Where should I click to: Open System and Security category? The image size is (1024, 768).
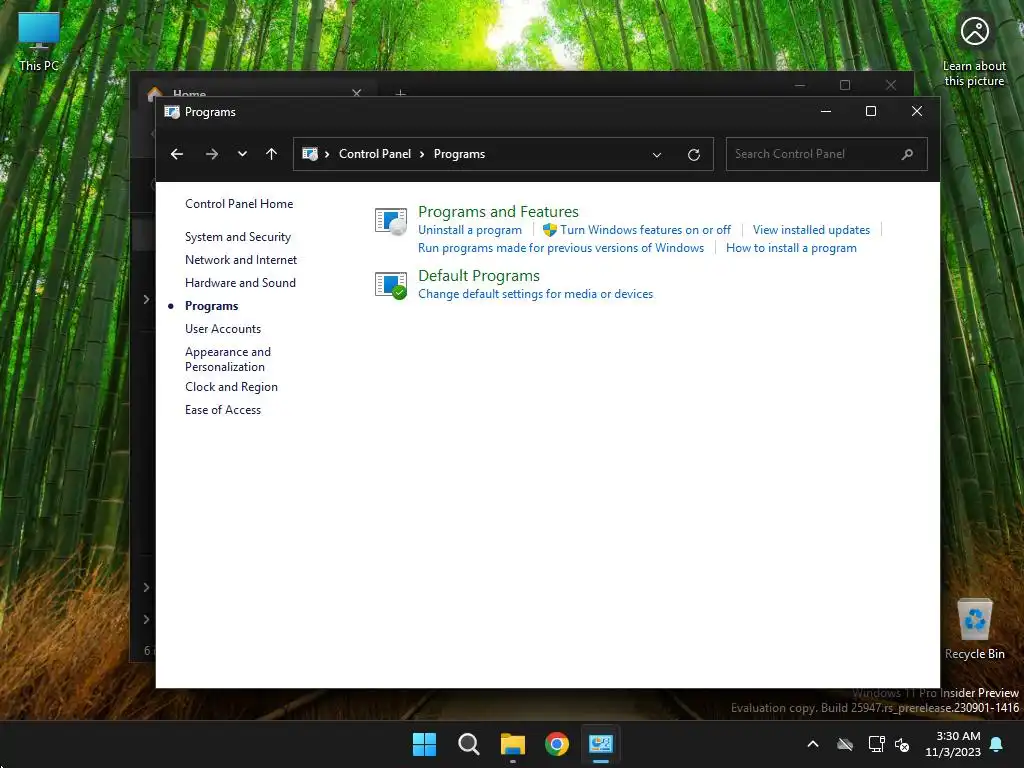point(238,237)
